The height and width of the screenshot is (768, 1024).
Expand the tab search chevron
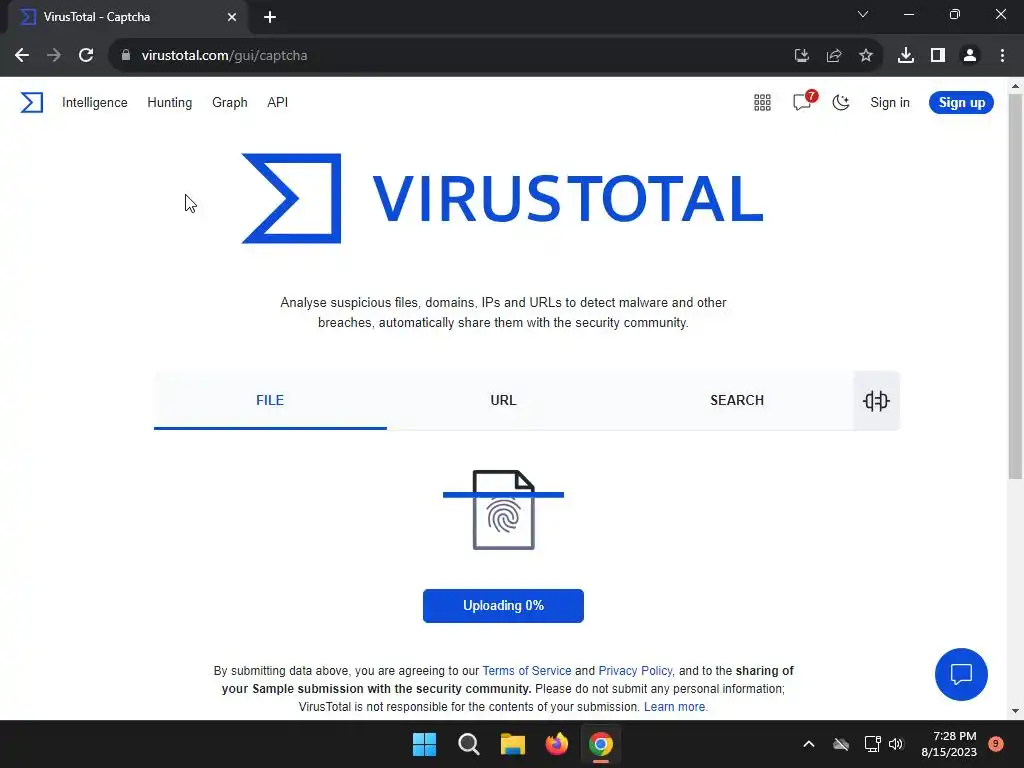point(863,14)
